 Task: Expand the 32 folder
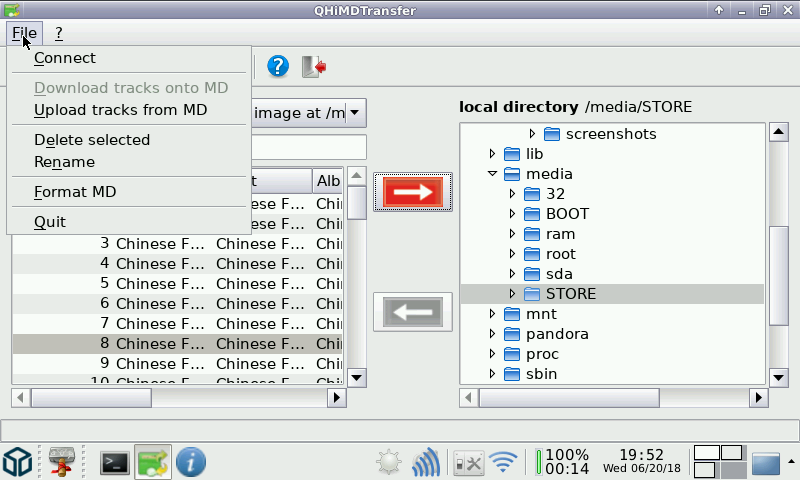[x=512, y=194]
